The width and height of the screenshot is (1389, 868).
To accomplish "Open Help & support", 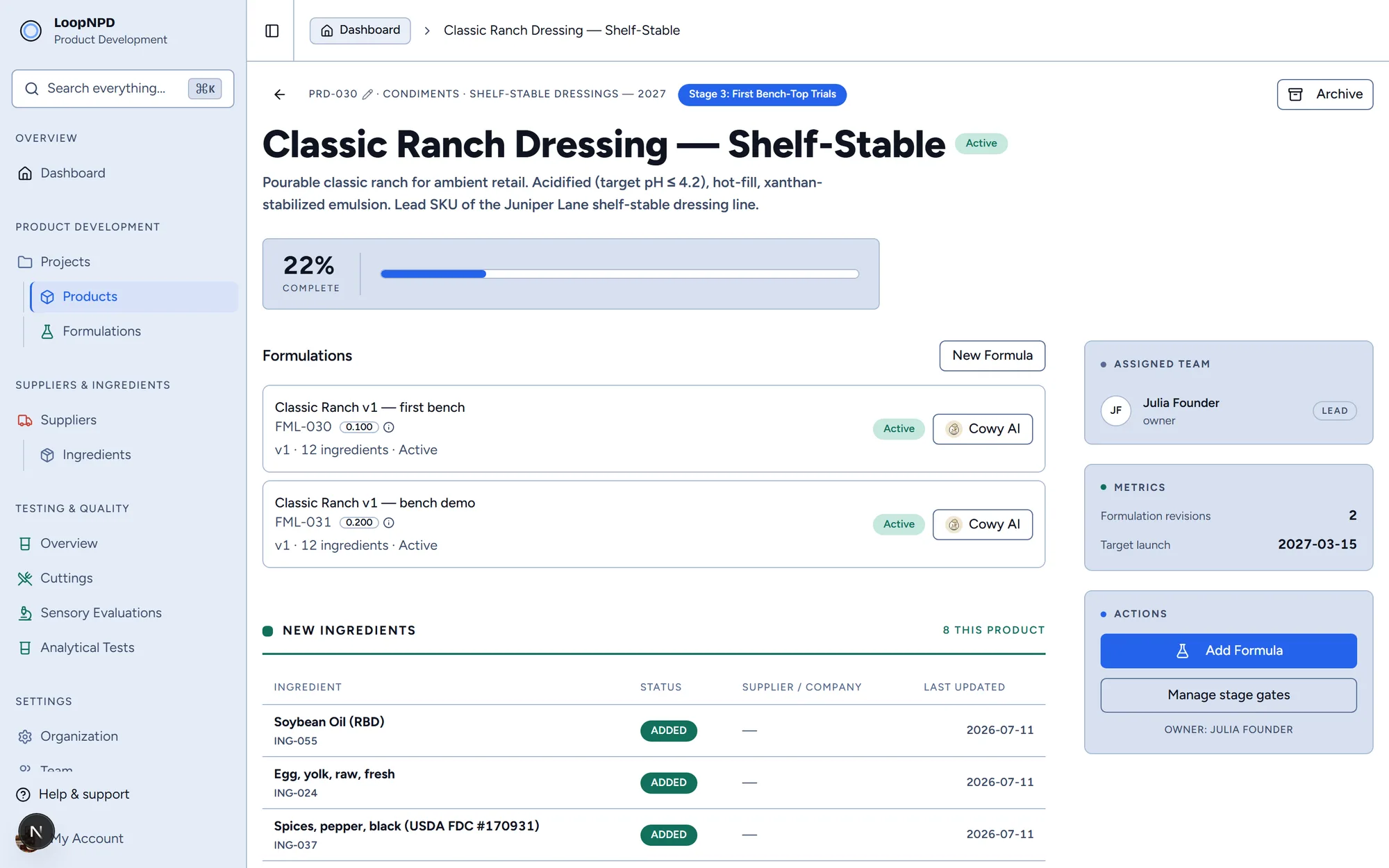I will [73, 794].
